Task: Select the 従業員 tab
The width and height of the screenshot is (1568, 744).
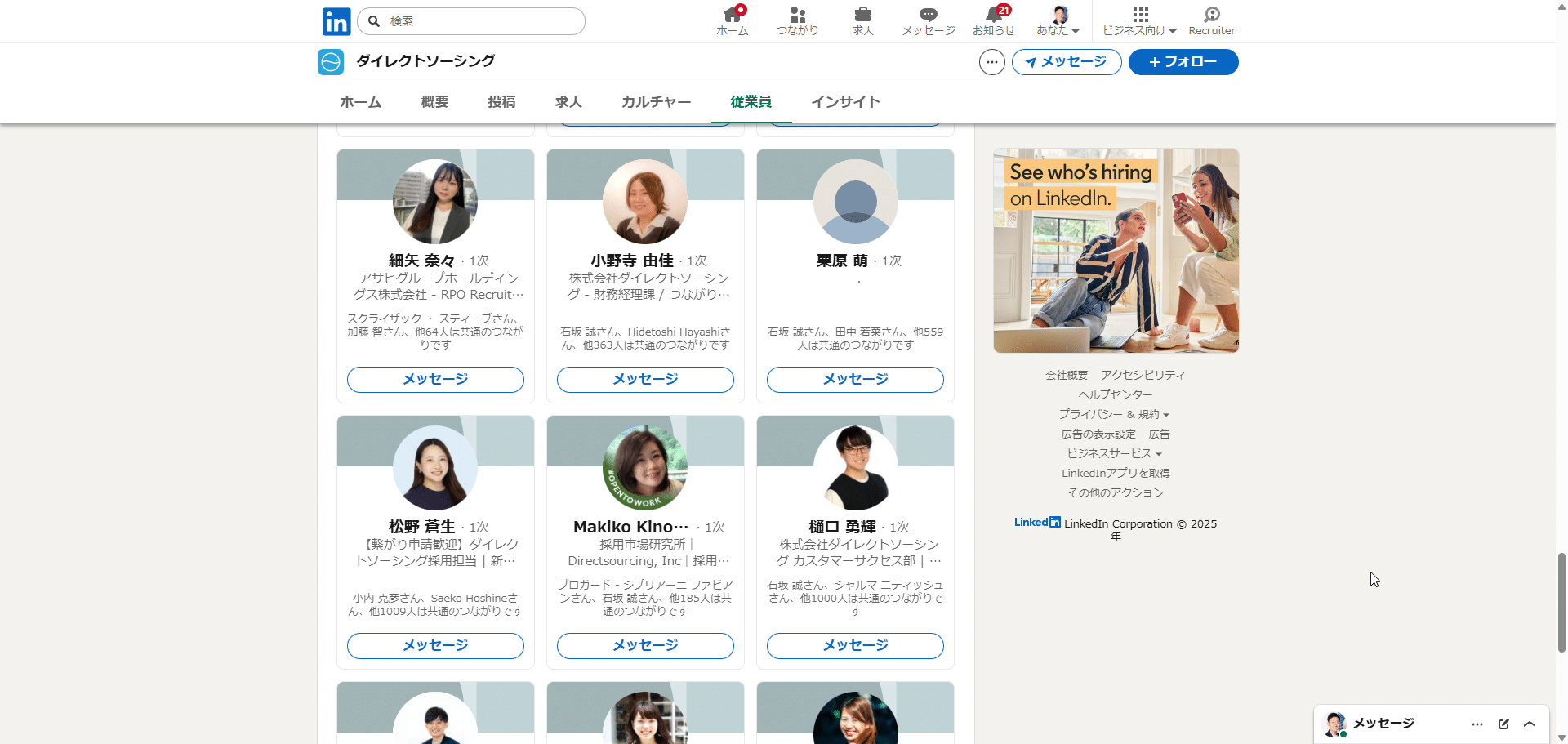Action: coord(751,102)
